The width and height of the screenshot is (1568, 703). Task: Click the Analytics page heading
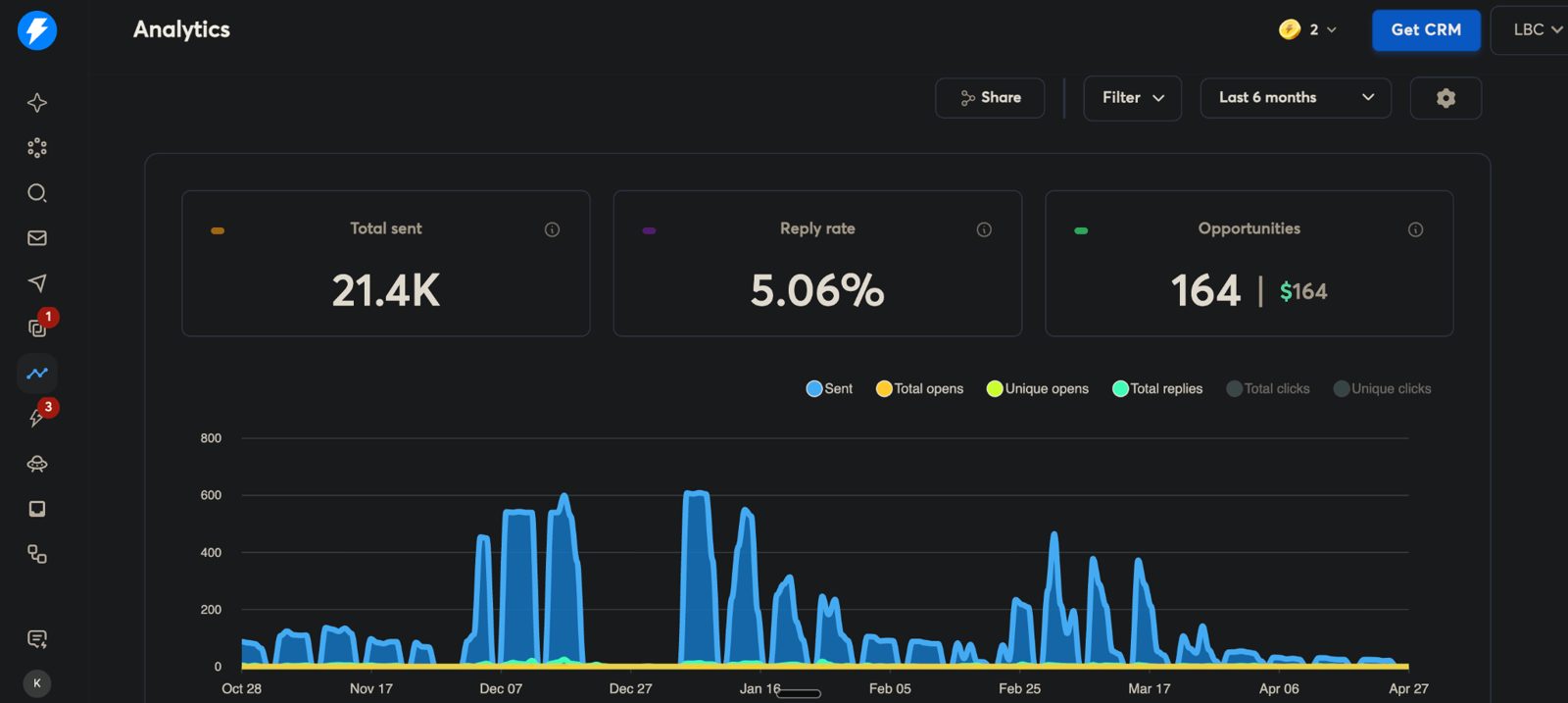point(181,29)
